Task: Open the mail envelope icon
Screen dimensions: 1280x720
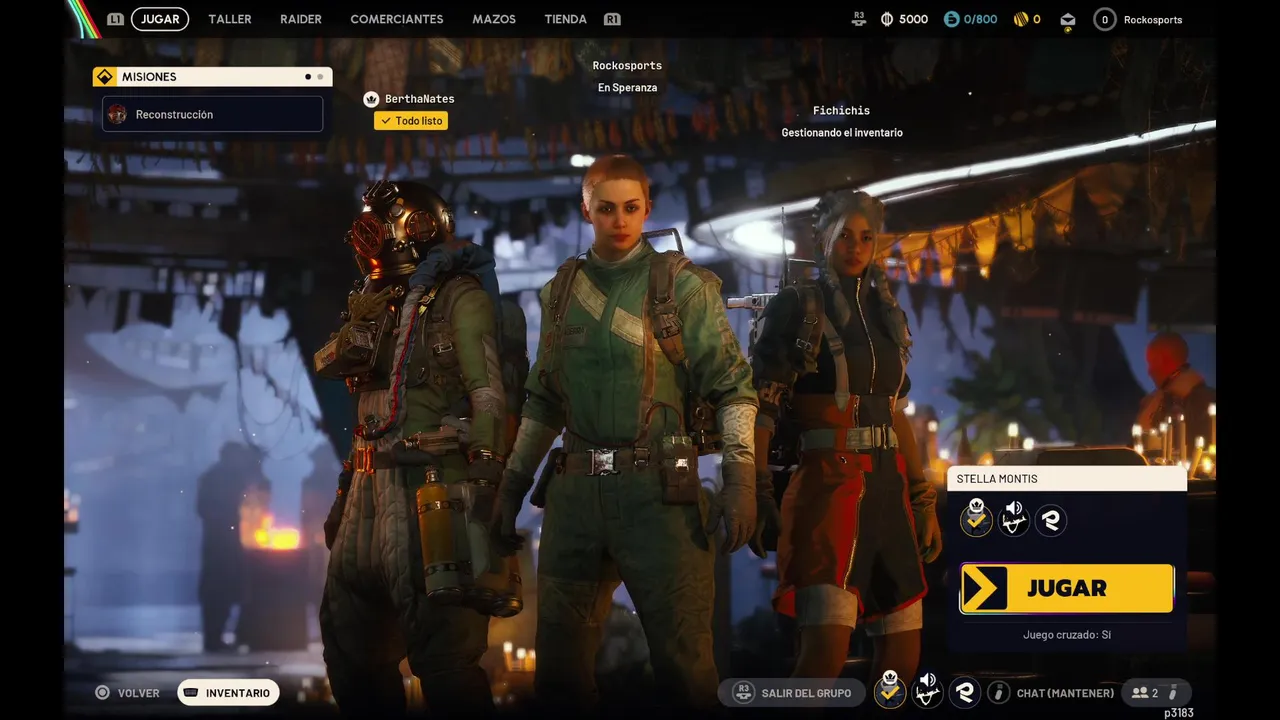Action: point(1068,20)
